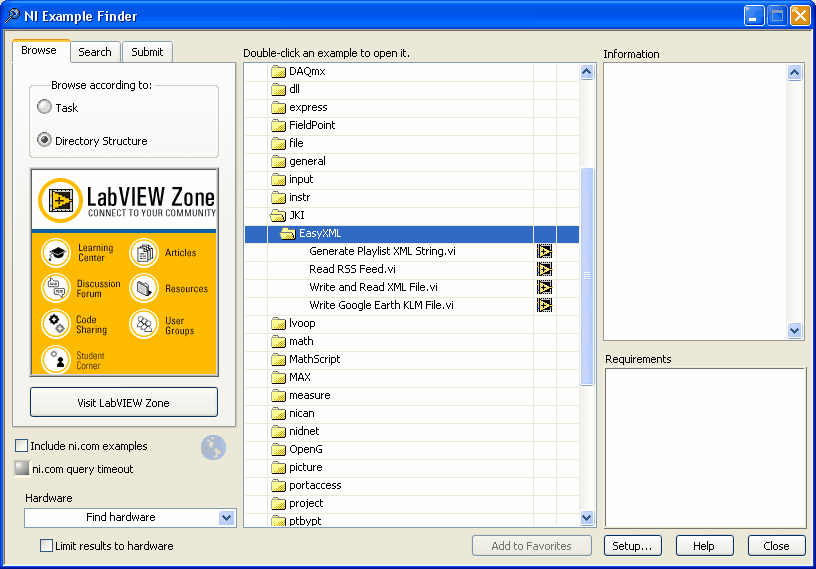Click VI icon for Write Google Earth KLM File.vi
This screenshot has width=816, height=569.
tap(544, 305)
